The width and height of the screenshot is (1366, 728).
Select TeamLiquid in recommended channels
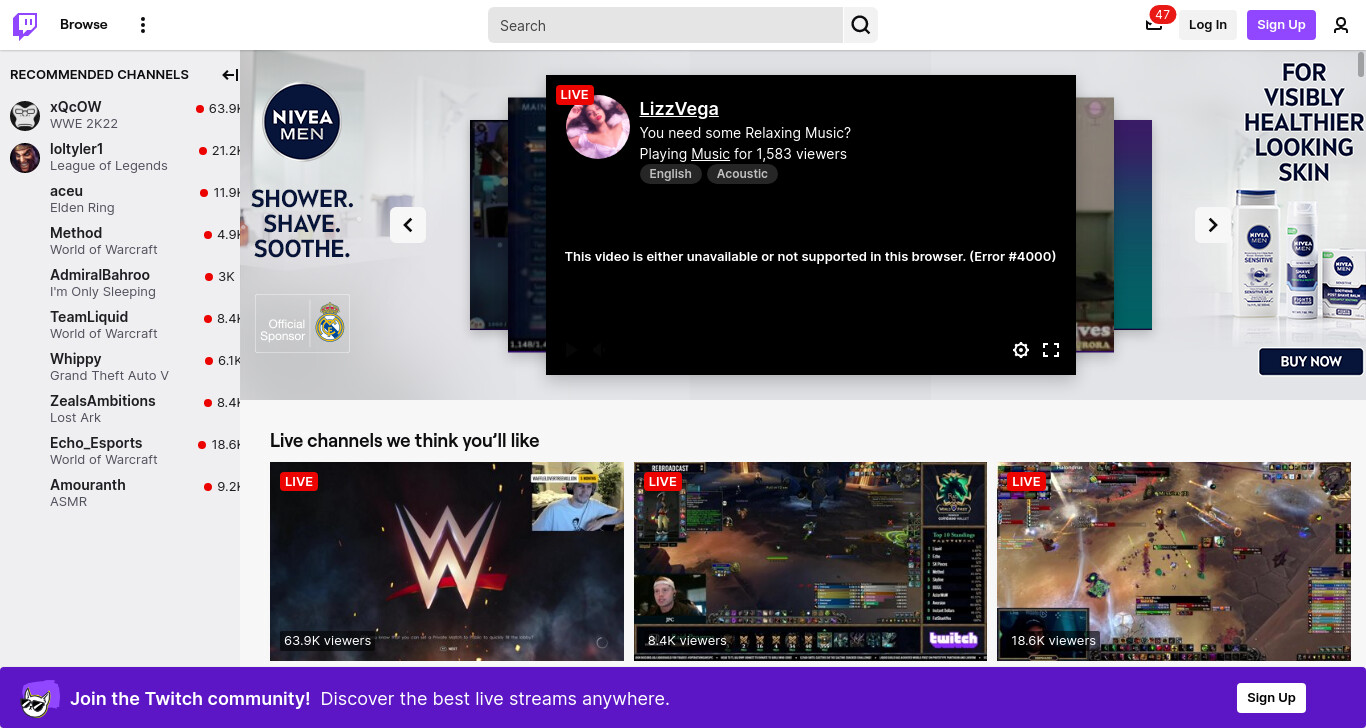pyautogui.click(x=120, y=325)
